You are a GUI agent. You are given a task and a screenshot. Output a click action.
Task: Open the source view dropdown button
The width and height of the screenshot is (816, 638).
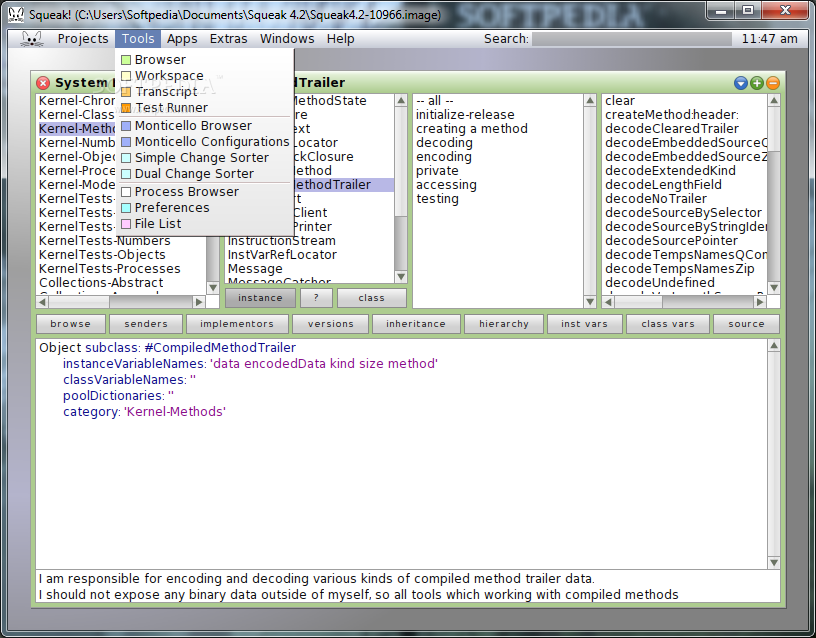746,324
